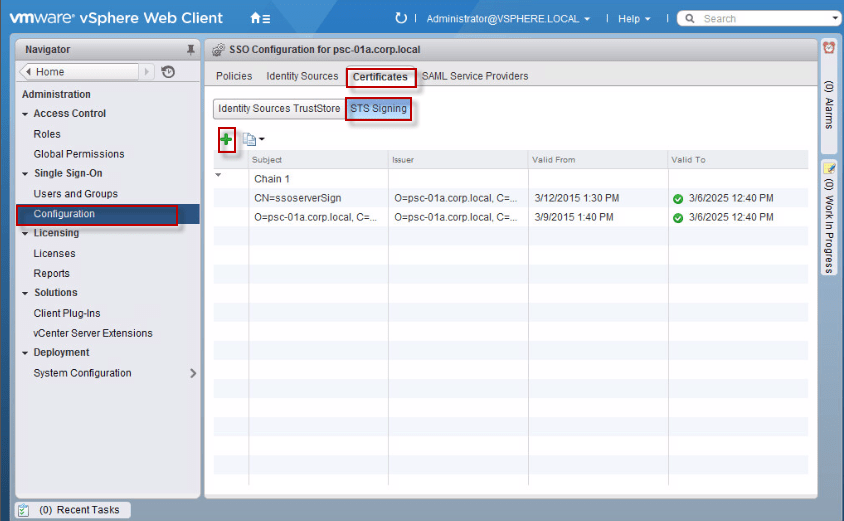Viewport: 844px width, 521px height.
Task: Select the CN=ssoserverSign certificate row
Action: click(x=510, y=198)
